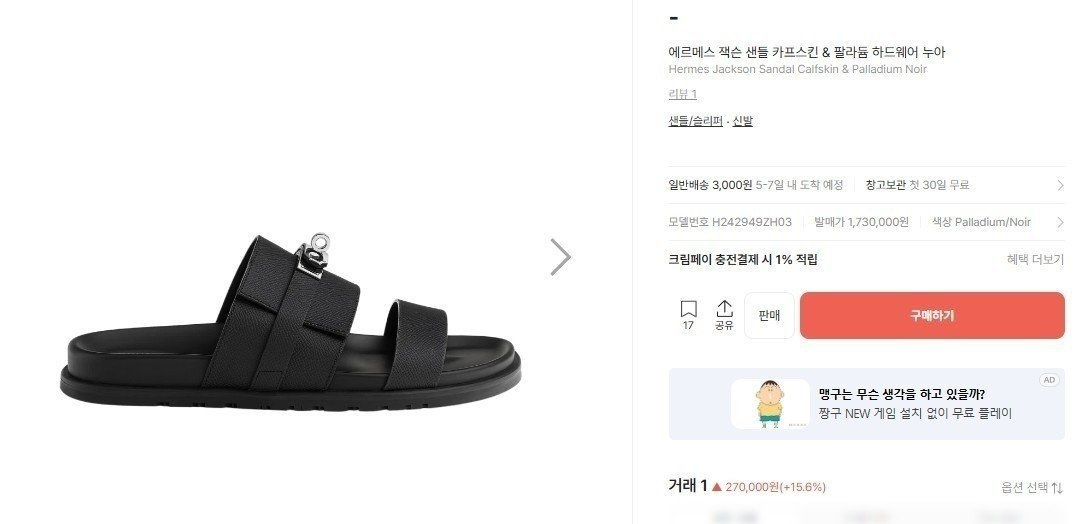Screen dimensions: 1084x524
Task: Open the 짱구 character ad image
Action: 769,404
